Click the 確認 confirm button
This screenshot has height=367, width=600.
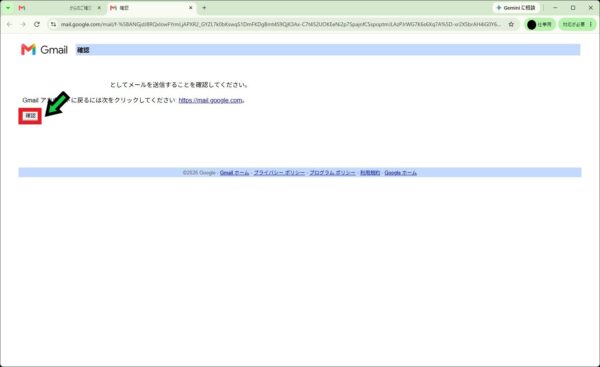(30, 116)
